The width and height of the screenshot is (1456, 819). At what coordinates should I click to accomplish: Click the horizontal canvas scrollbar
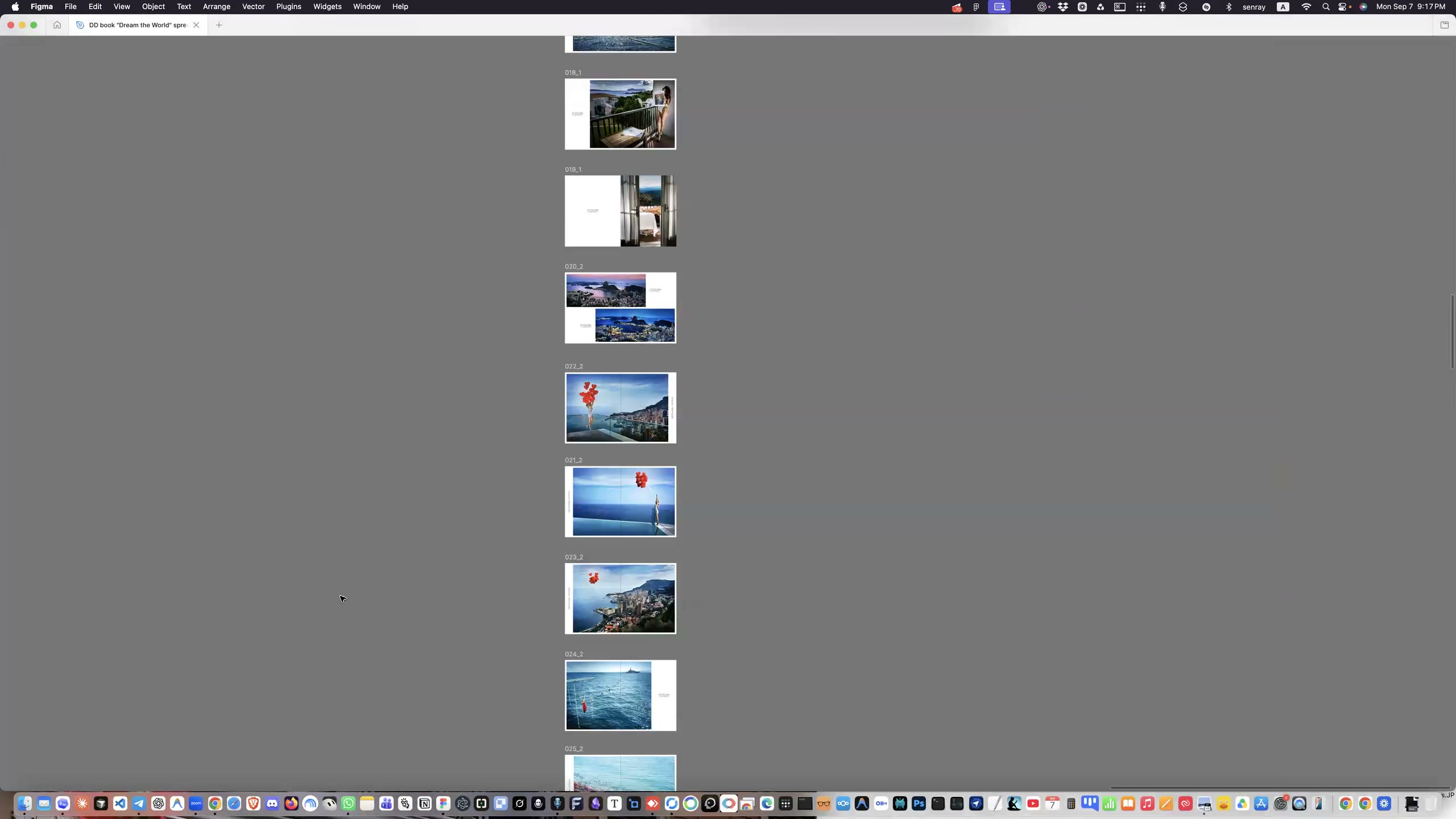(x=1280, y=788)
